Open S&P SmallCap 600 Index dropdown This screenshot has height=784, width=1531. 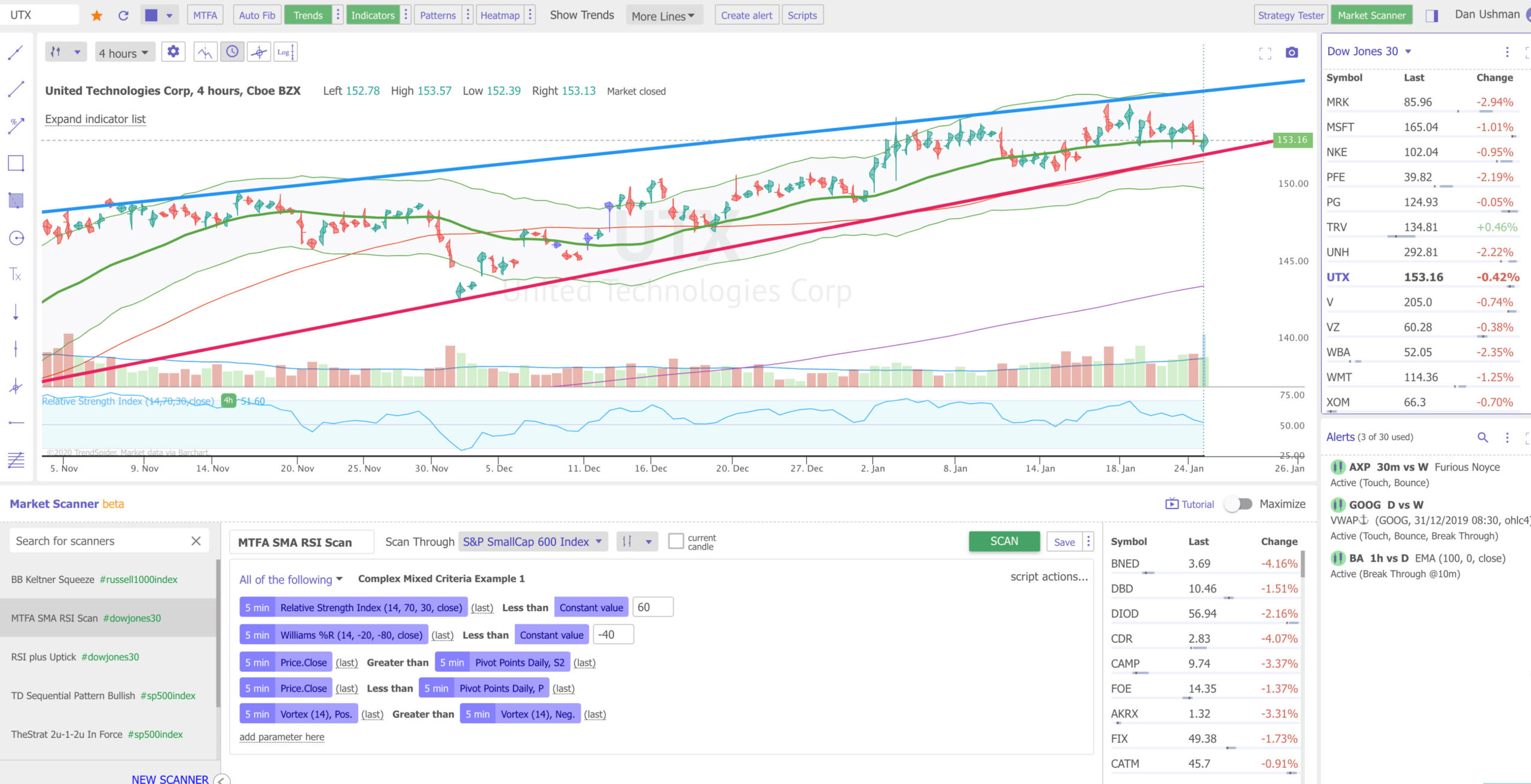pos(533,541)
